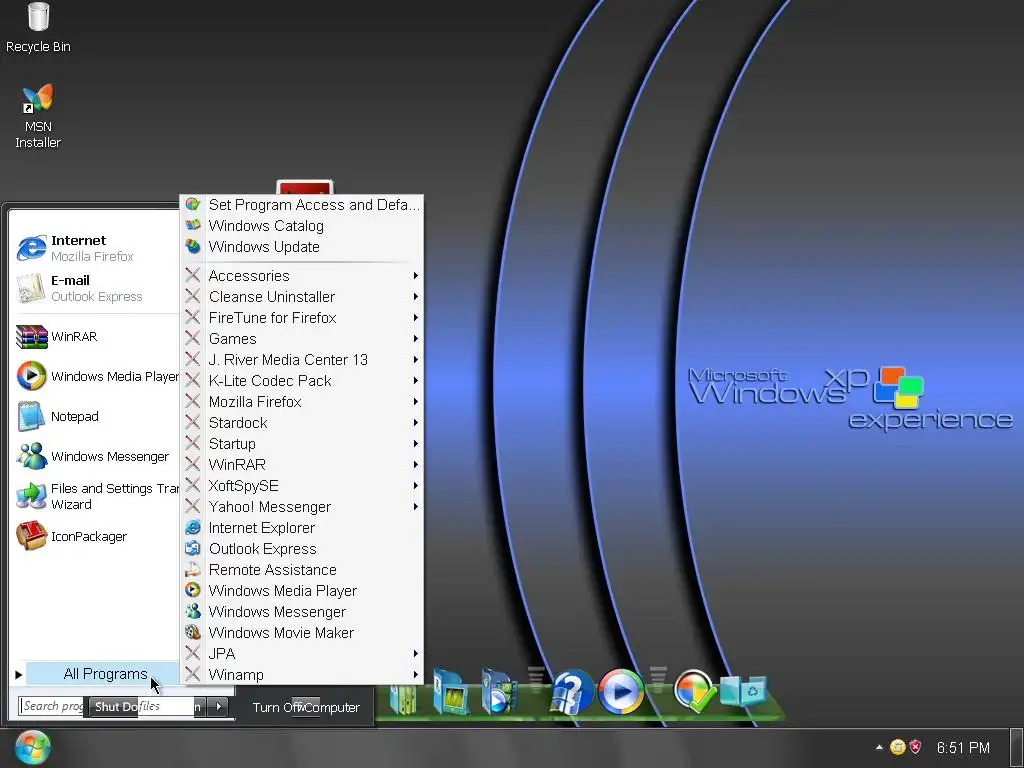Click All Programs in Start menu

point(103,674)
